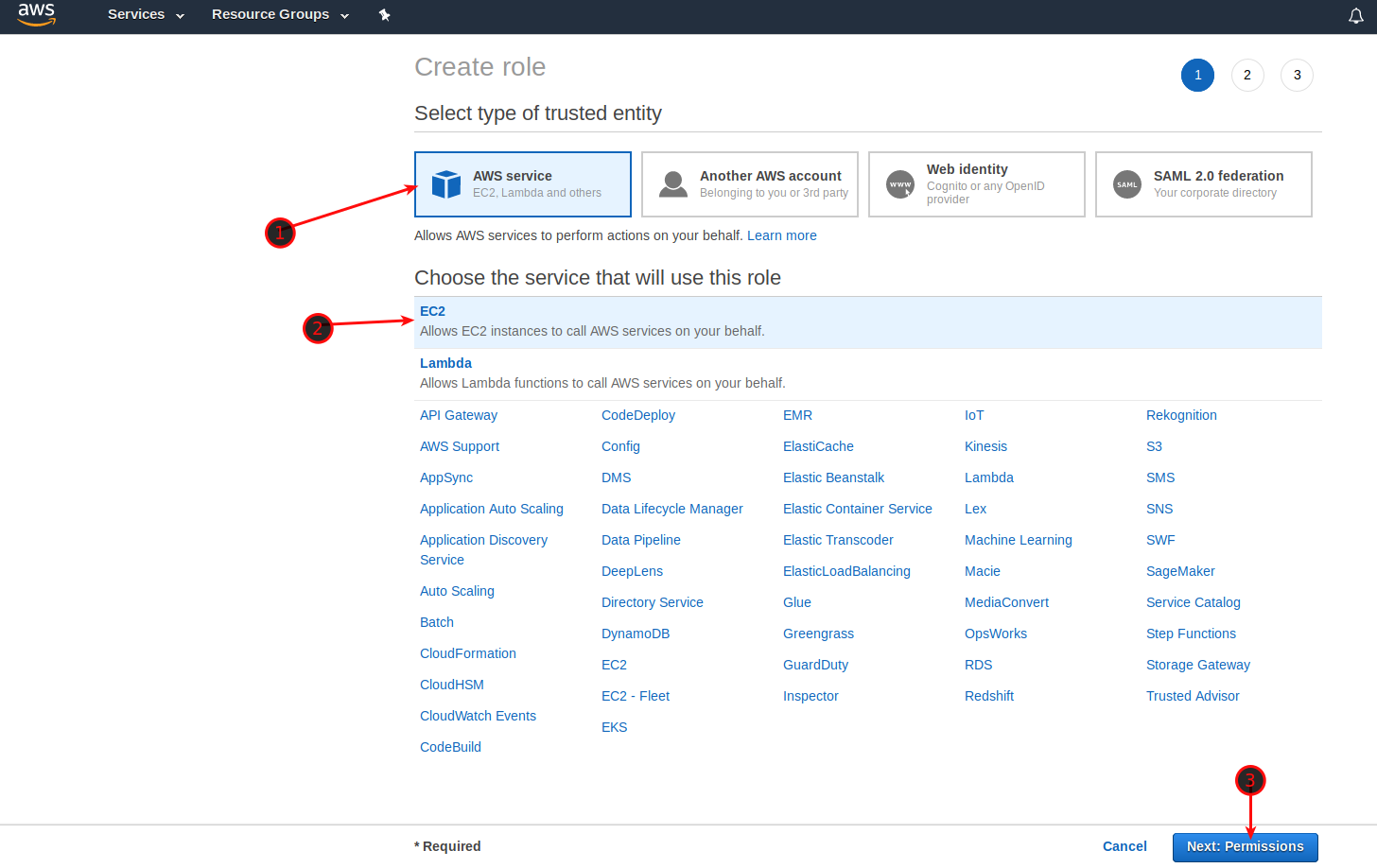This screenshot has height=868, width=1377.
Task: Choose the highlighted EC2 service row
Action: tap(868, 322)
